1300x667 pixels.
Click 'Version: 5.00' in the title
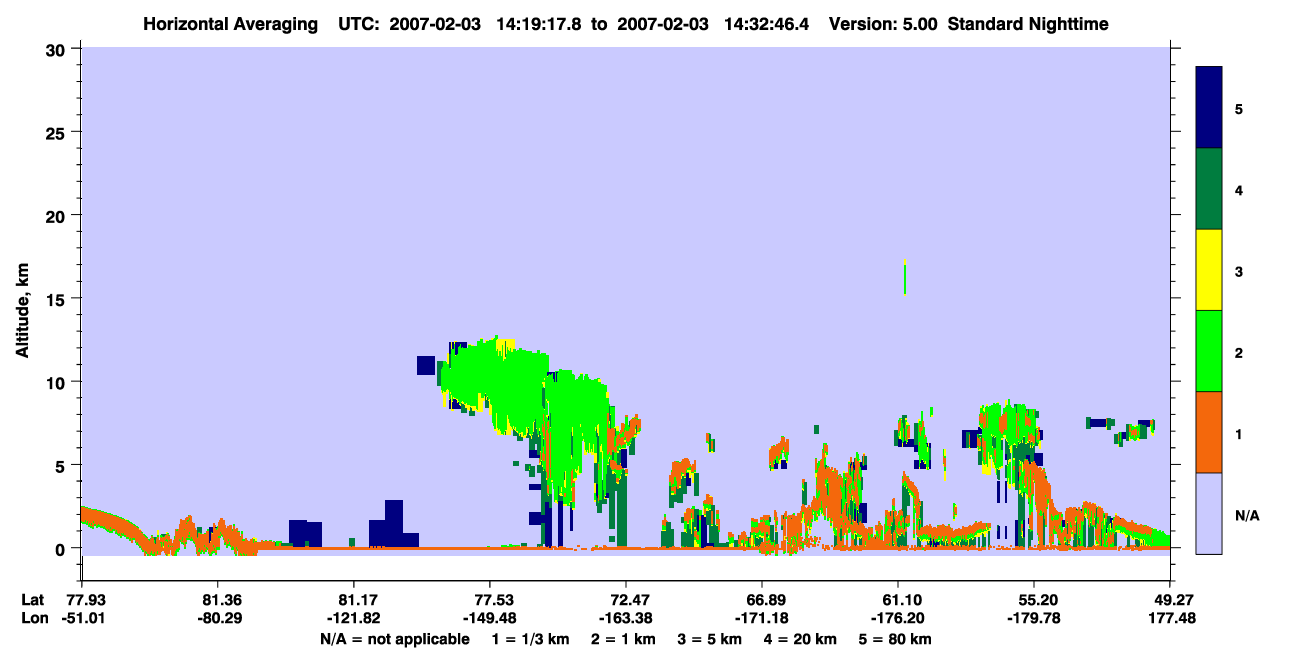(x=882, y=23)
